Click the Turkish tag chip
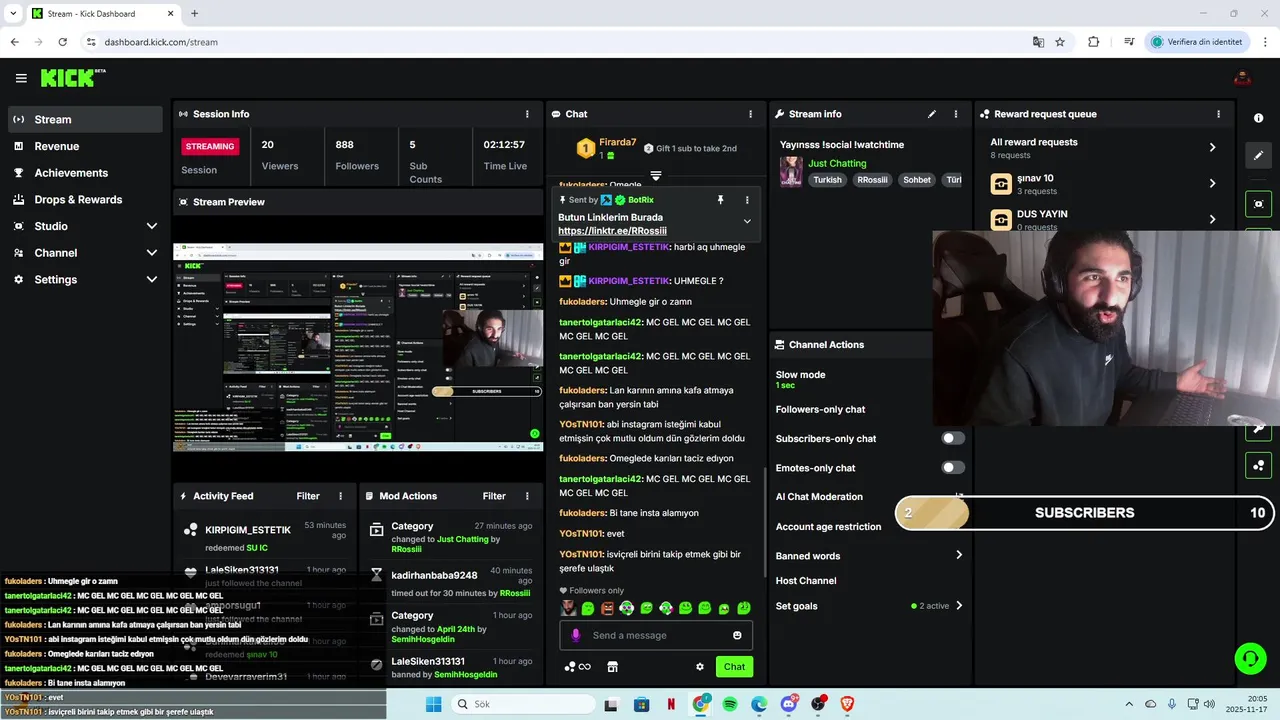The width and height of the screenshot is (1280, 720). click(x=827, y=180)
